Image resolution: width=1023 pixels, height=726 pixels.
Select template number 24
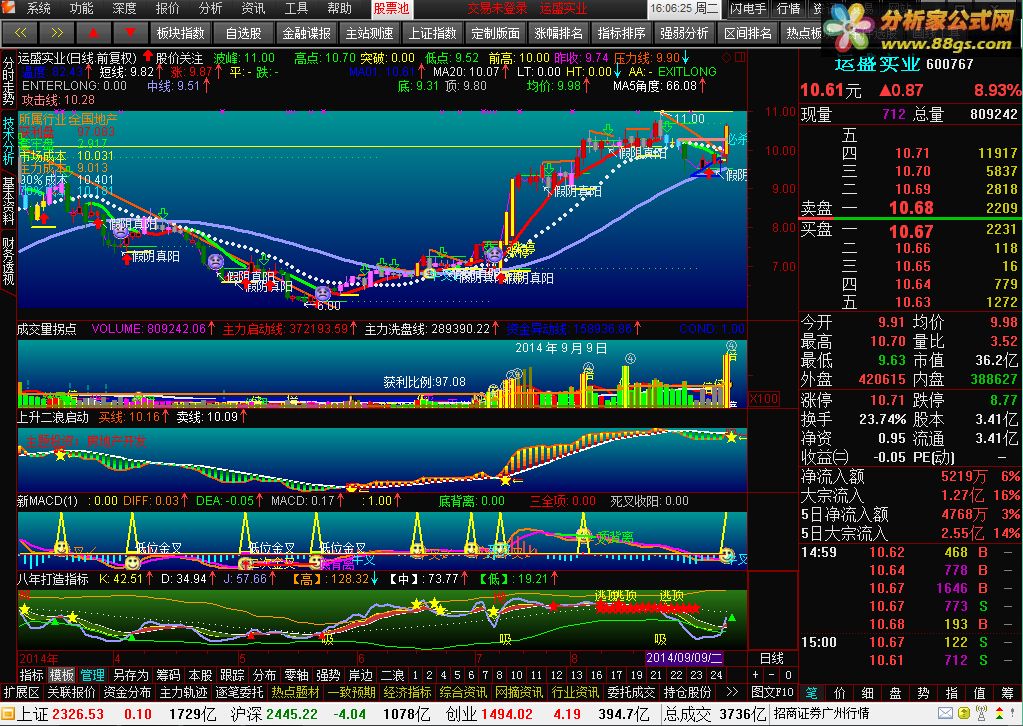pyautogui.click(x=716, y=675)
